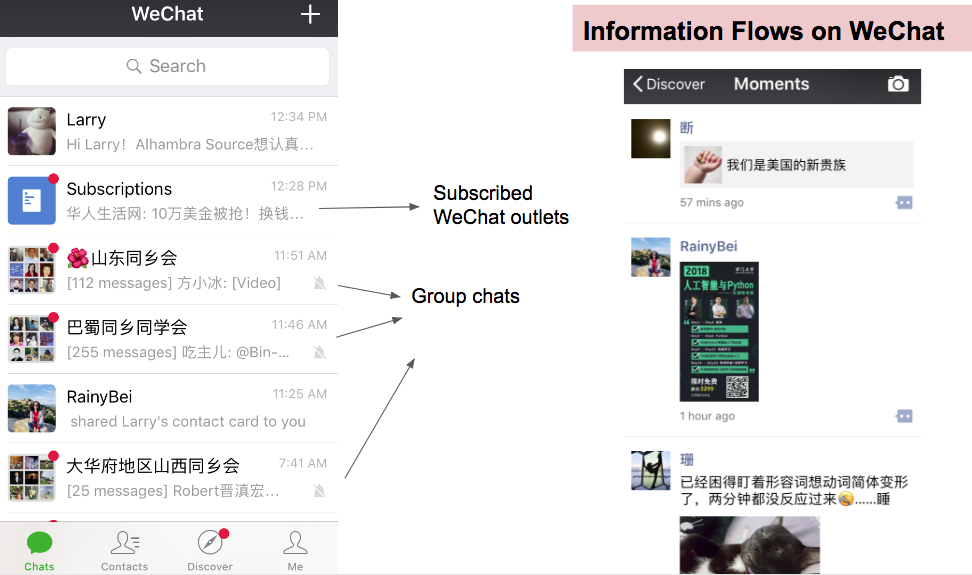The width and height of the screenshot is (972, 575).
Task: Open the Subscriptions document icon
Action: [32, 200]
